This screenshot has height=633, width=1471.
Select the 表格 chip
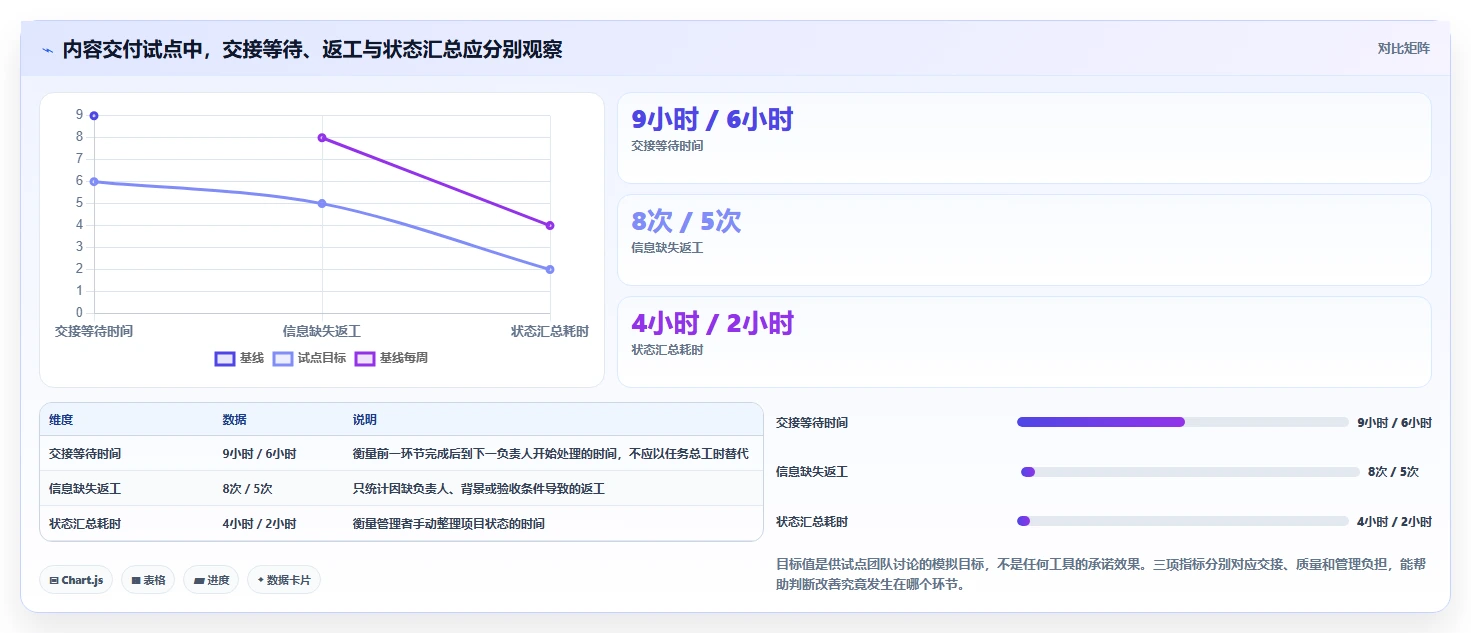(x=148, y=580)
